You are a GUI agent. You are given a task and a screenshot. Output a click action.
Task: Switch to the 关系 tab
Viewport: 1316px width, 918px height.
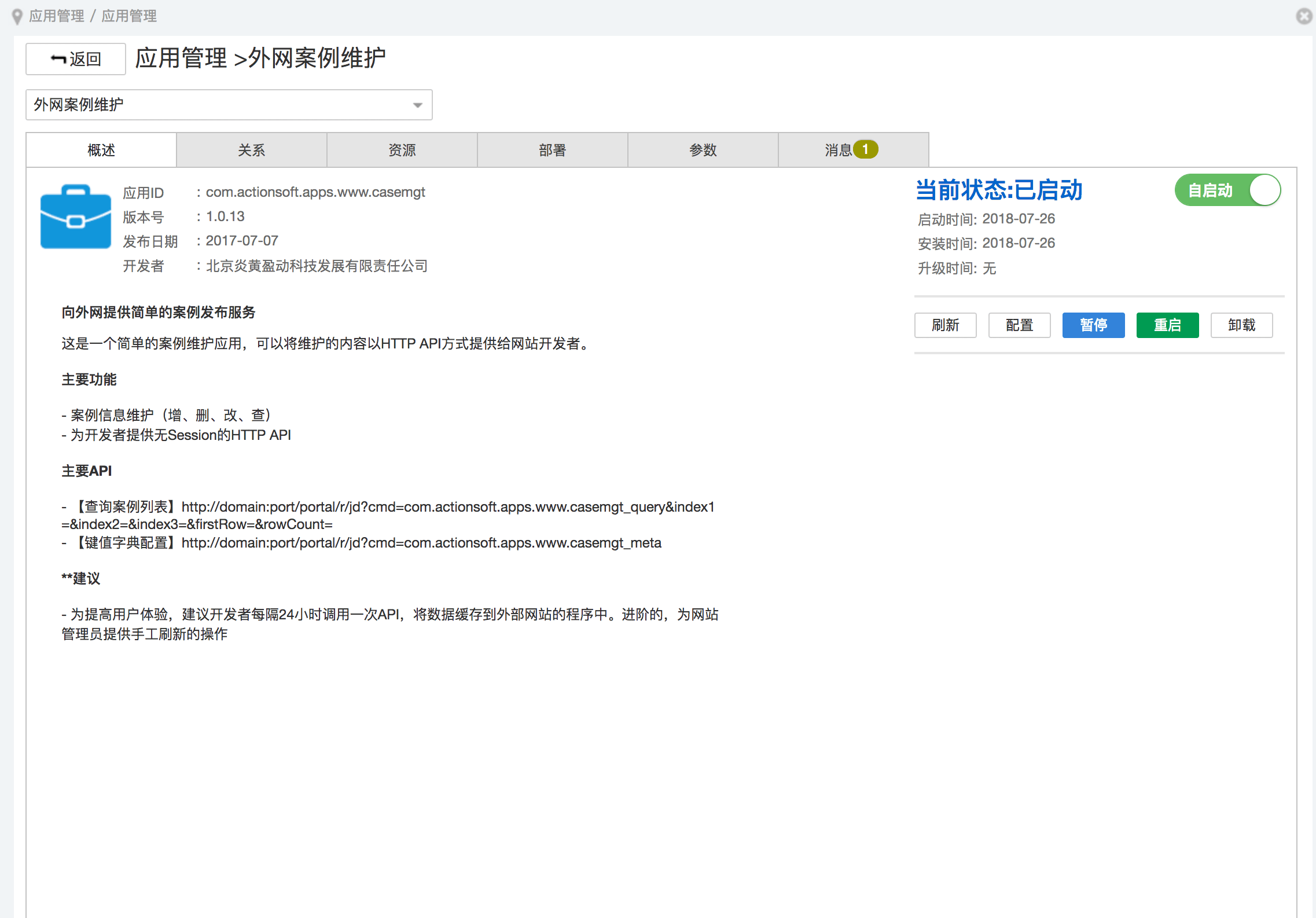coord(252,150)
